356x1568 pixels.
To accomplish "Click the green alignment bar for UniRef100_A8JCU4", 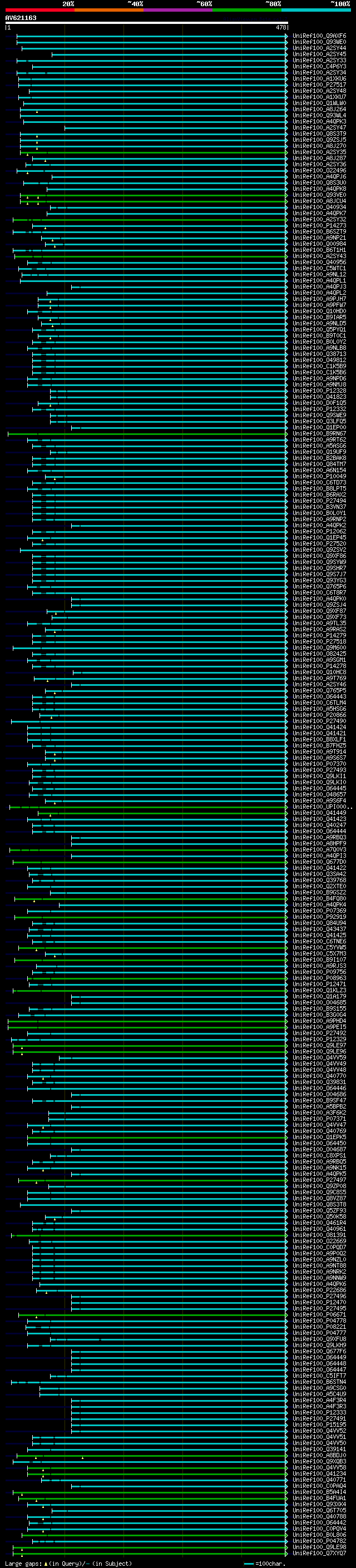I will click(154, 201).
